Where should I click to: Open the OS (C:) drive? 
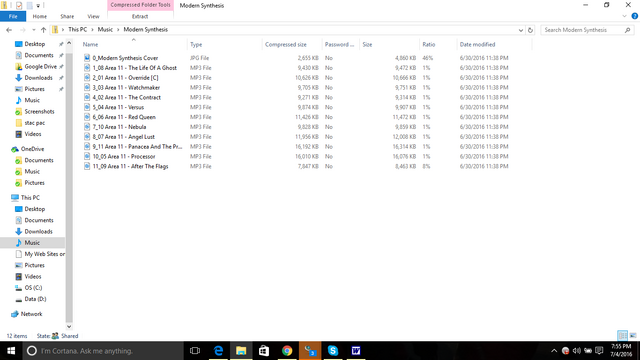[x=33, y=288]
